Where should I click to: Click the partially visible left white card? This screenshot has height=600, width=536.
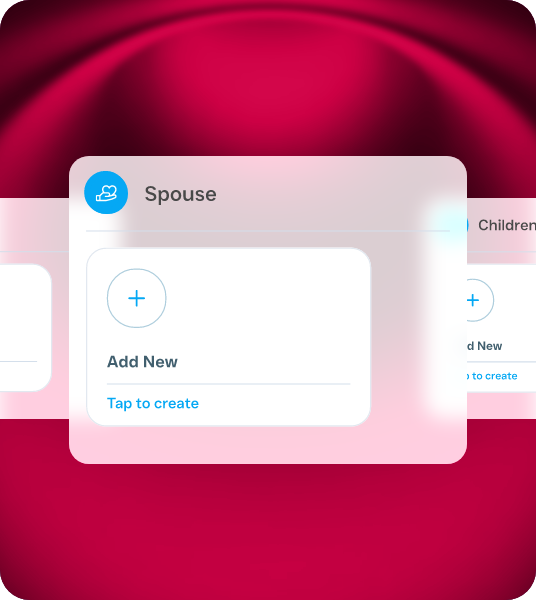[x=25, y=328]
